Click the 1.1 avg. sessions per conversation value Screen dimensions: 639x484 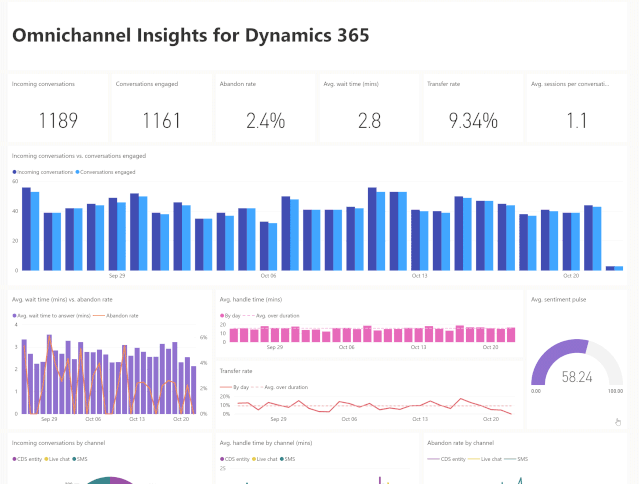point(577,121)
